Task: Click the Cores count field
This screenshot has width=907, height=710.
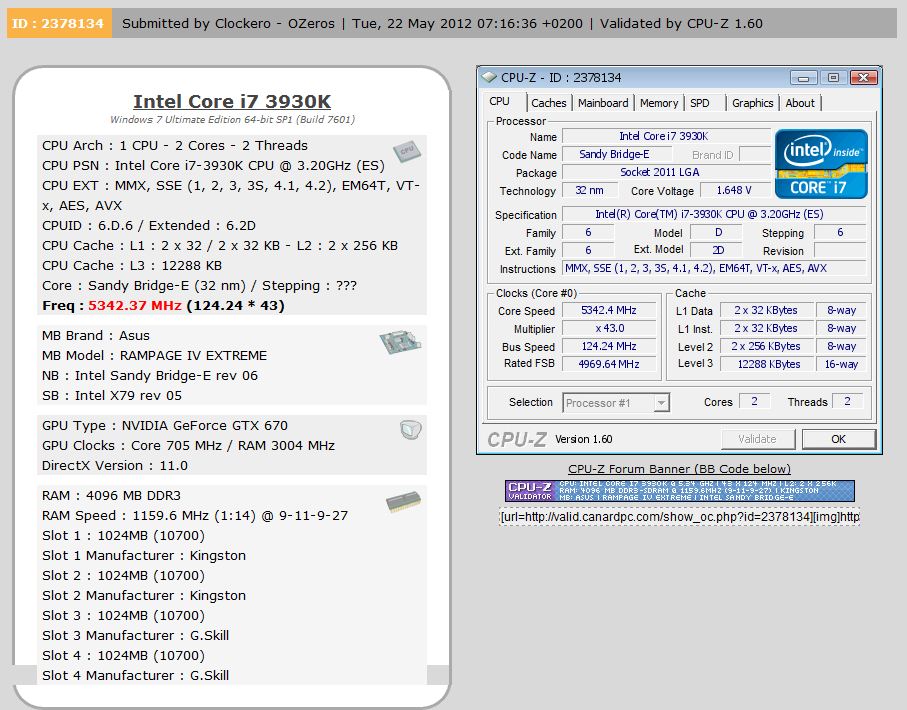Action: pos(754,402)
